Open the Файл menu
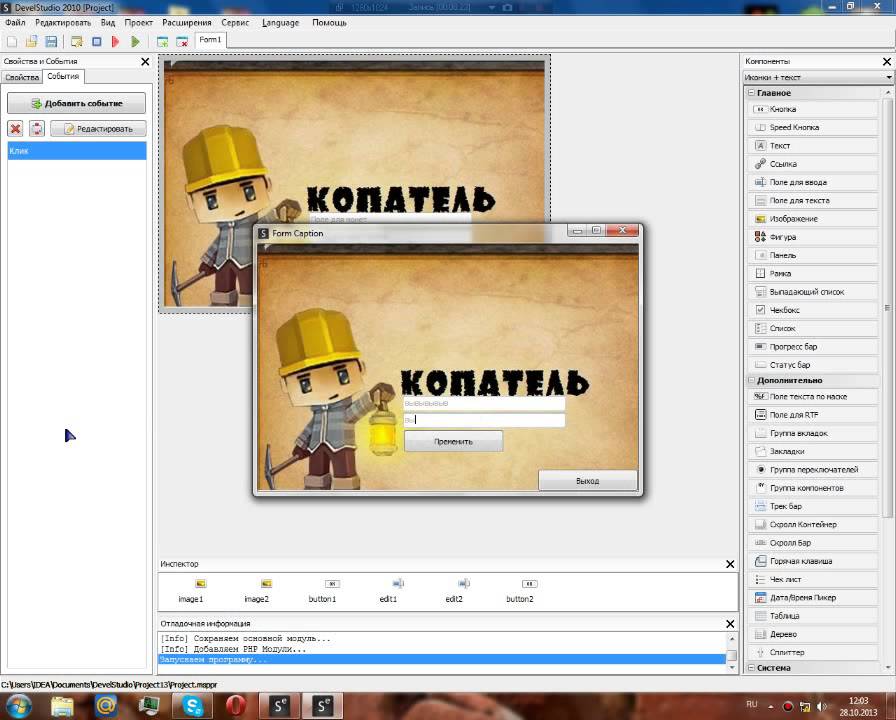The height and width of the screenshot is (720, 896). click(x=15, y=23)
